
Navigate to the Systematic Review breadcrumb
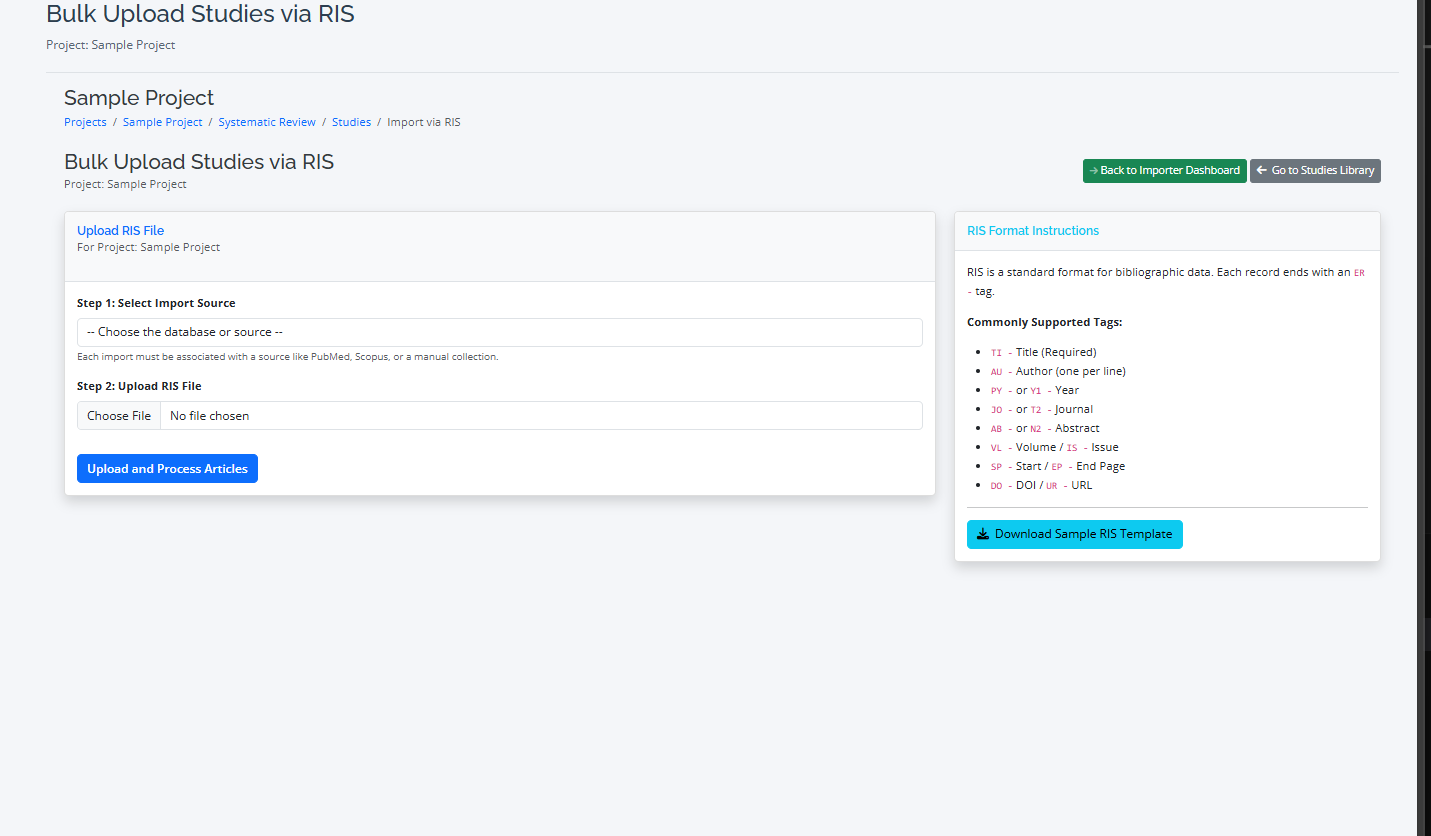pos(267,122)
